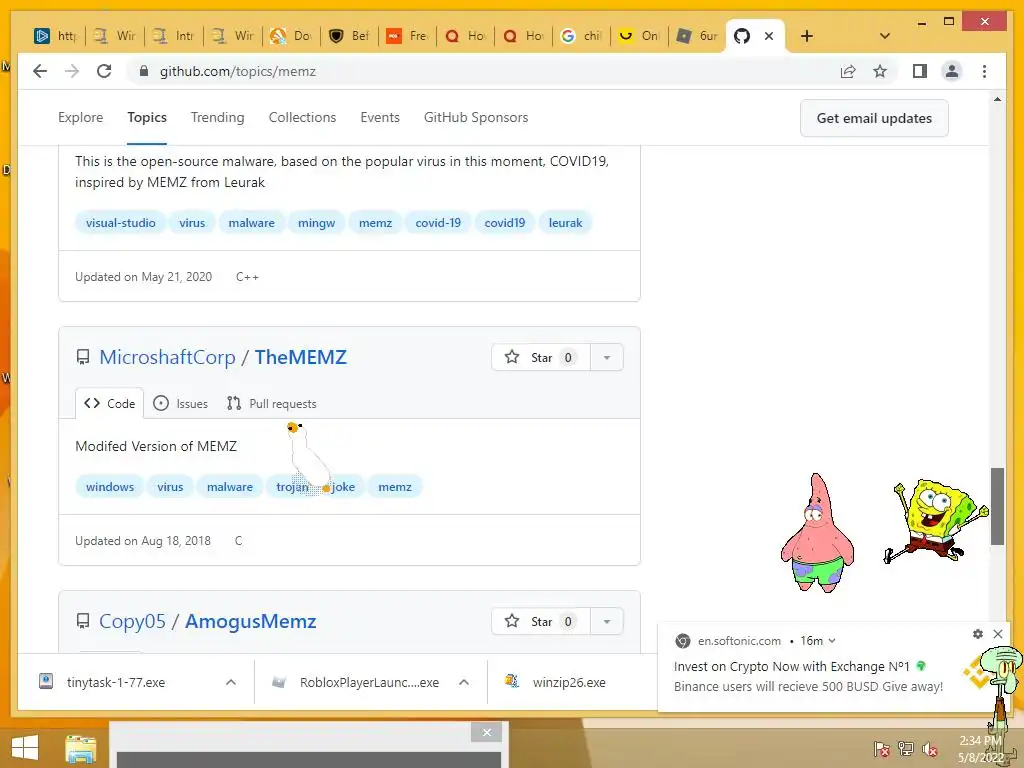Reload the page with the refresh icon
The width and height of the screenshot is (1024, 768).
[104, 71]
